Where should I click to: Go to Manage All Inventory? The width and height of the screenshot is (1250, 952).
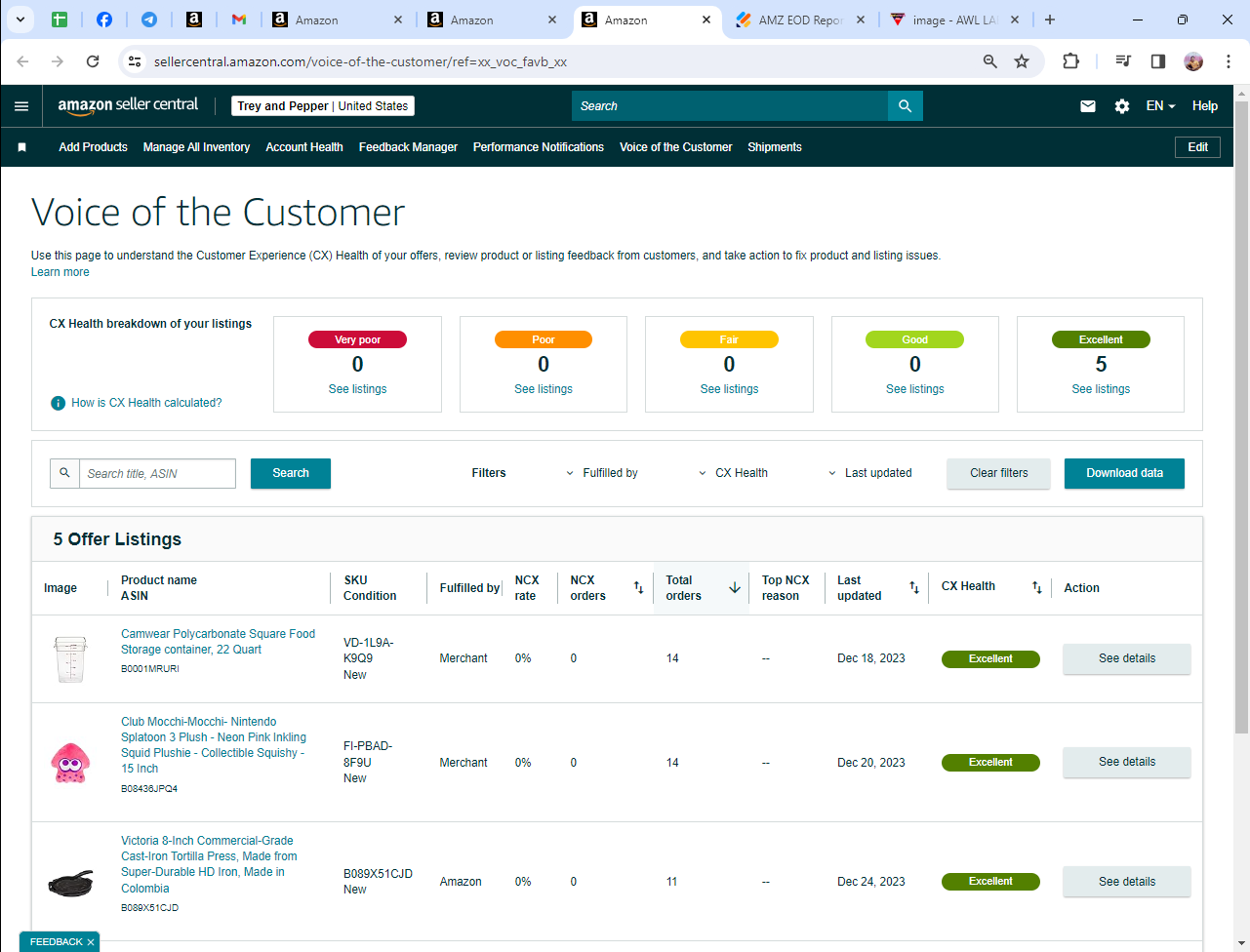196,147
